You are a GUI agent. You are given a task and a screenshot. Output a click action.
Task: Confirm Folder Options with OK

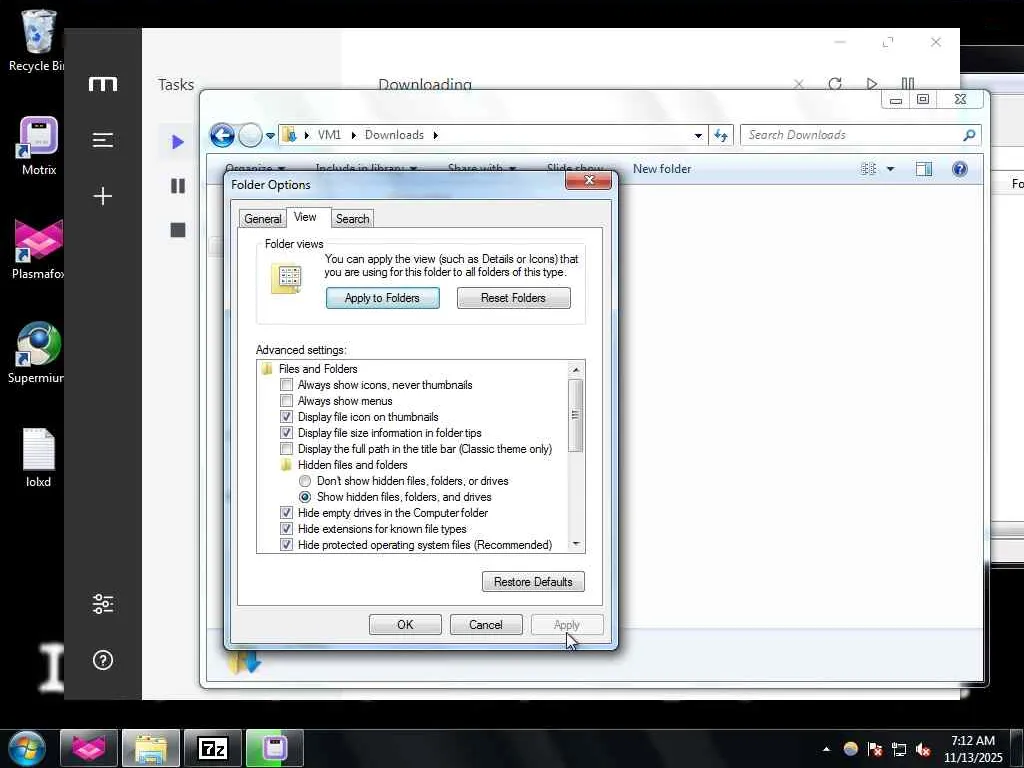tap(405, 624)
